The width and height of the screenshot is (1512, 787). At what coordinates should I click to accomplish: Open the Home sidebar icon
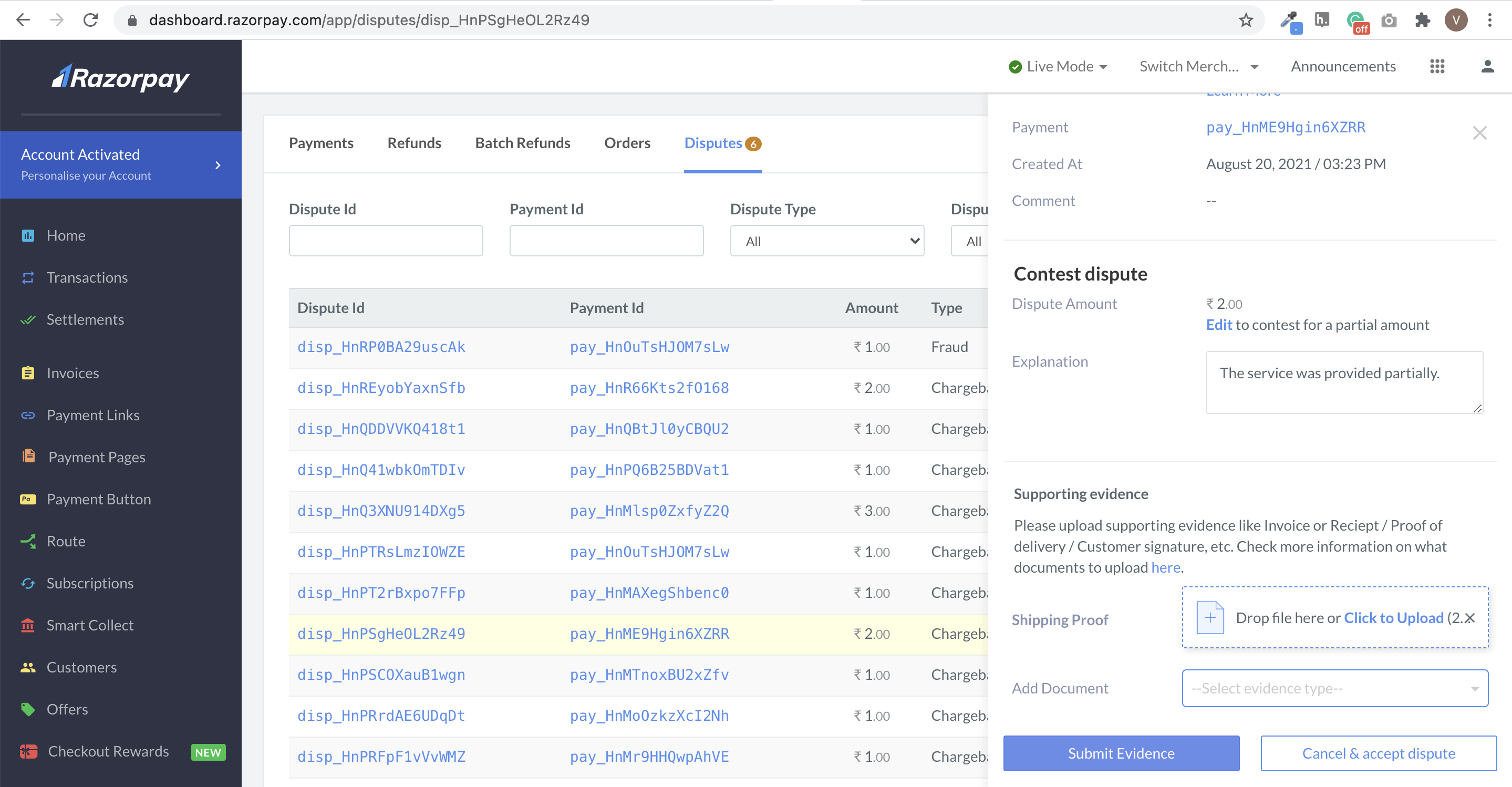point(28,235)
